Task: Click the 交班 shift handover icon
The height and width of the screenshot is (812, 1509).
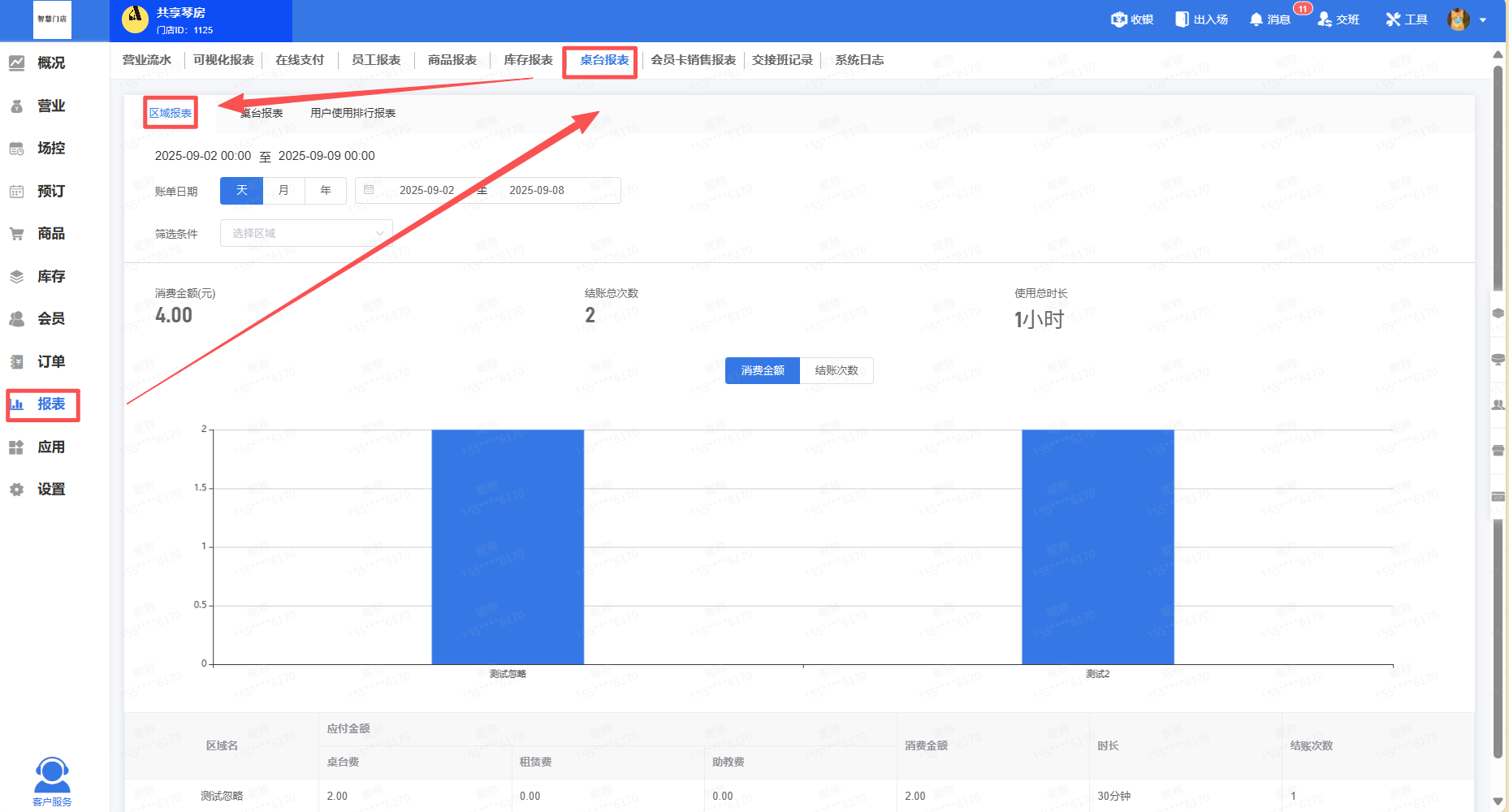Action: coord(1325,19)
